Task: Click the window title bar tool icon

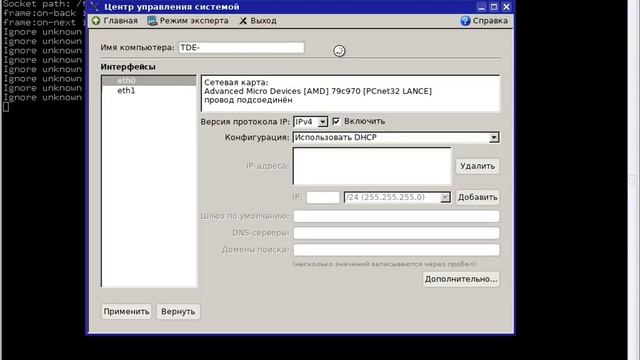Action: [x=94, y=7]
